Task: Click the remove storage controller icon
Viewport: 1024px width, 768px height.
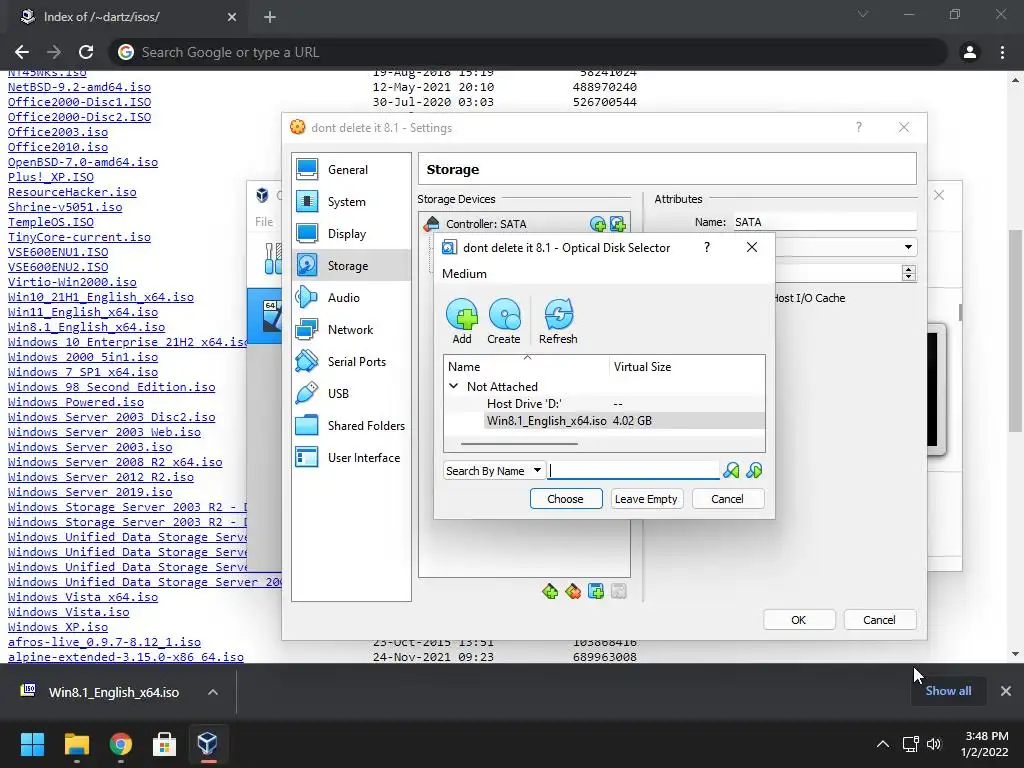Action: 573,592
